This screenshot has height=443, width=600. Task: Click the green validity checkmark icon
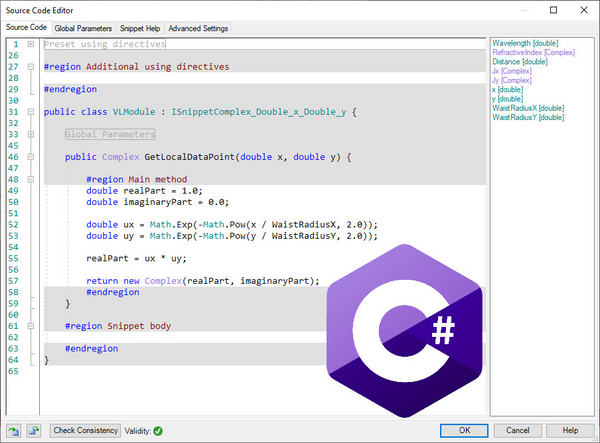[x=158, y=430]
